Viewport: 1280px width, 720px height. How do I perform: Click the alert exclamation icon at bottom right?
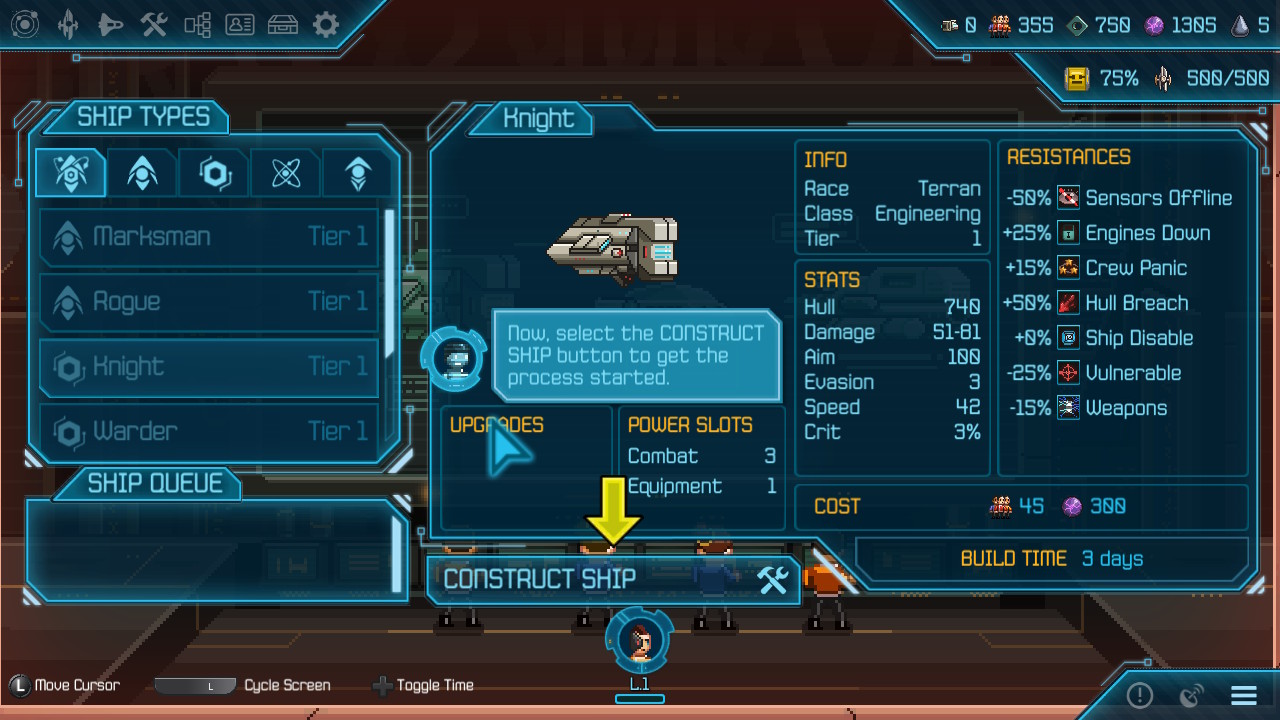pos(1140,695)
